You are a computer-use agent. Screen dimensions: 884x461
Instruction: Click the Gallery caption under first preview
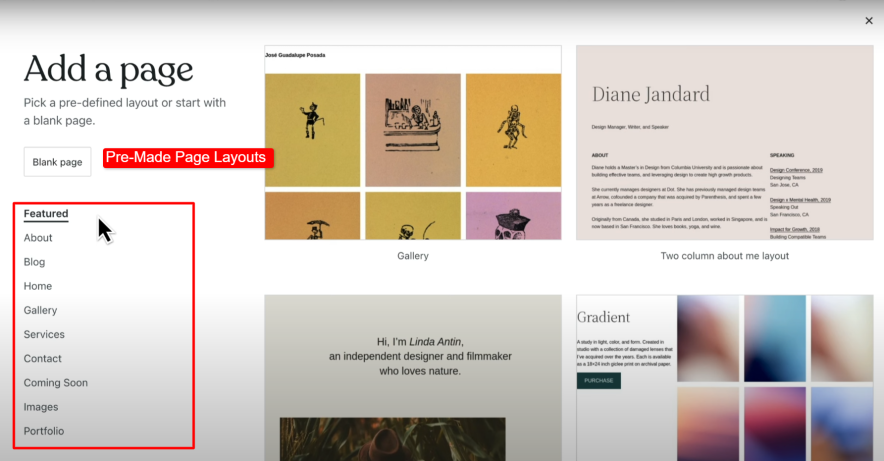(413, 256)
